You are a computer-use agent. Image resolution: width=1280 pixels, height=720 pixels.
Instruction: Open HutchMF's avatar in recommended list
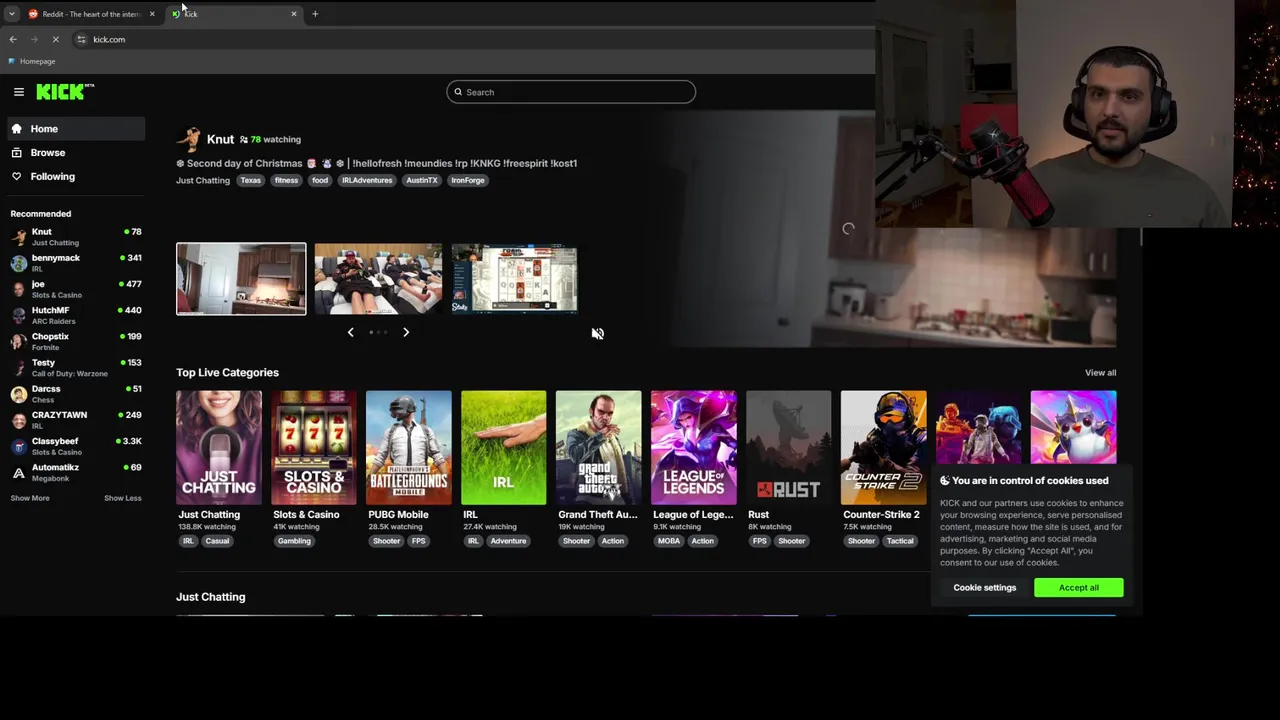click(x=19, y=315)
